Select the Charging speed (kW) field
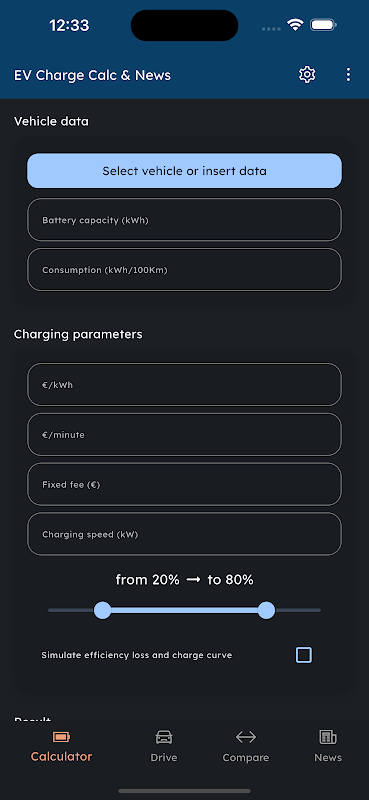Screen dimensions: 369x800 tap(184, 534)
